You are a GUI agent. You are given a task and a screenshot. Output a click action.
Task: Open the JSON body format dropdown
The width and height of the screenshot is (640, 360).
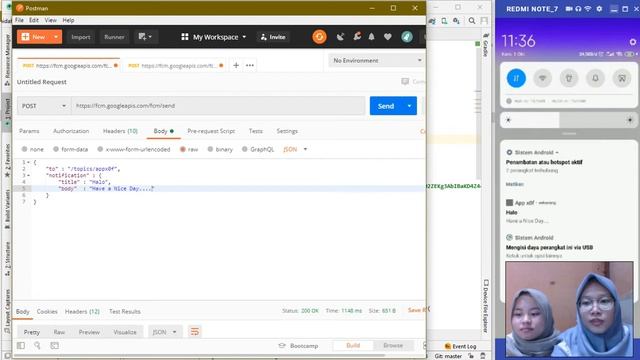click(x=295, y=149)
